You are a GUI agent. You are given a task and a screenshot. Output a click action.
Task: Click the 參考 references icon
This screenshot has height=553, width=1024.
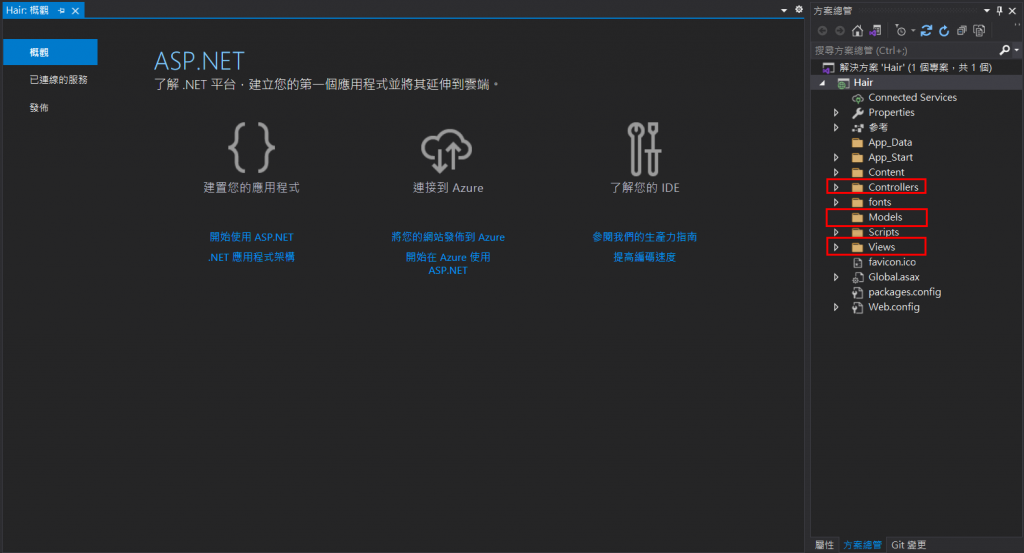pyautogui.click(x=858, y=127)
